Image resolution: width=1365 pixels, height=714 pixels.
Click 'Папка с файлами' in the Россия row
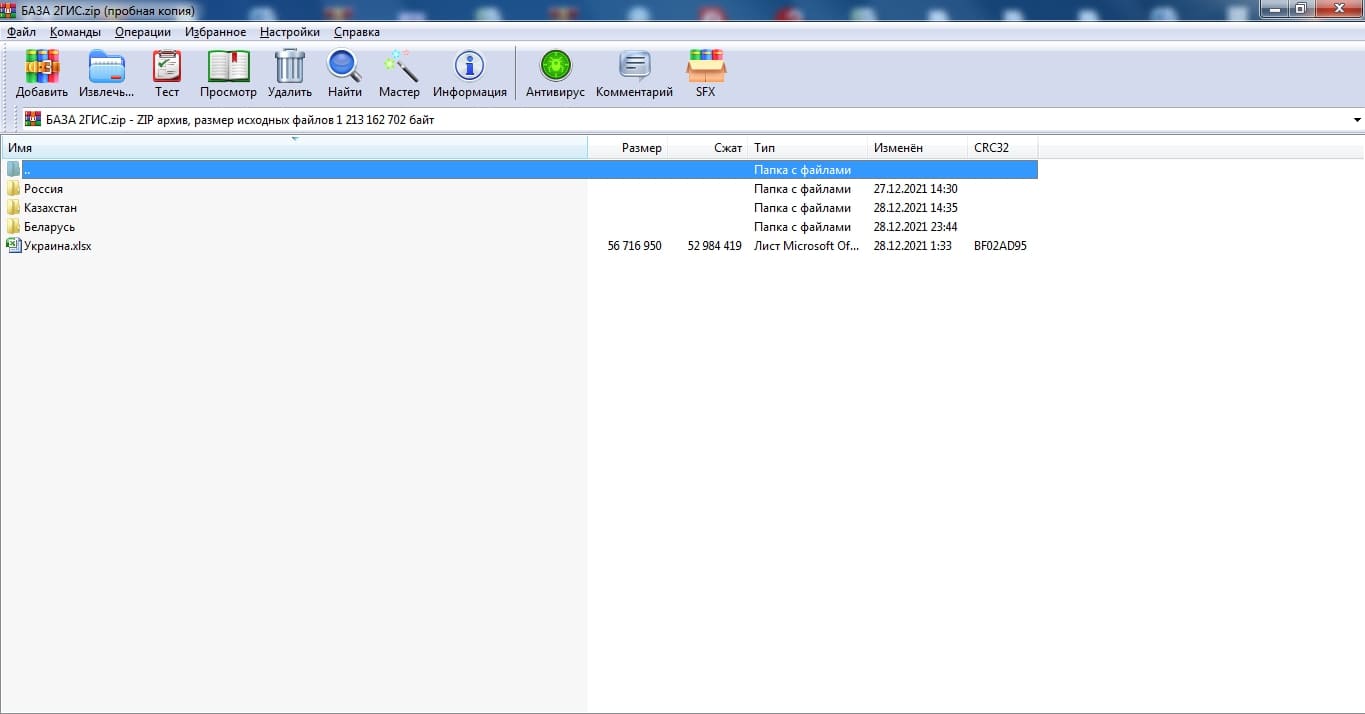point(802,188)
